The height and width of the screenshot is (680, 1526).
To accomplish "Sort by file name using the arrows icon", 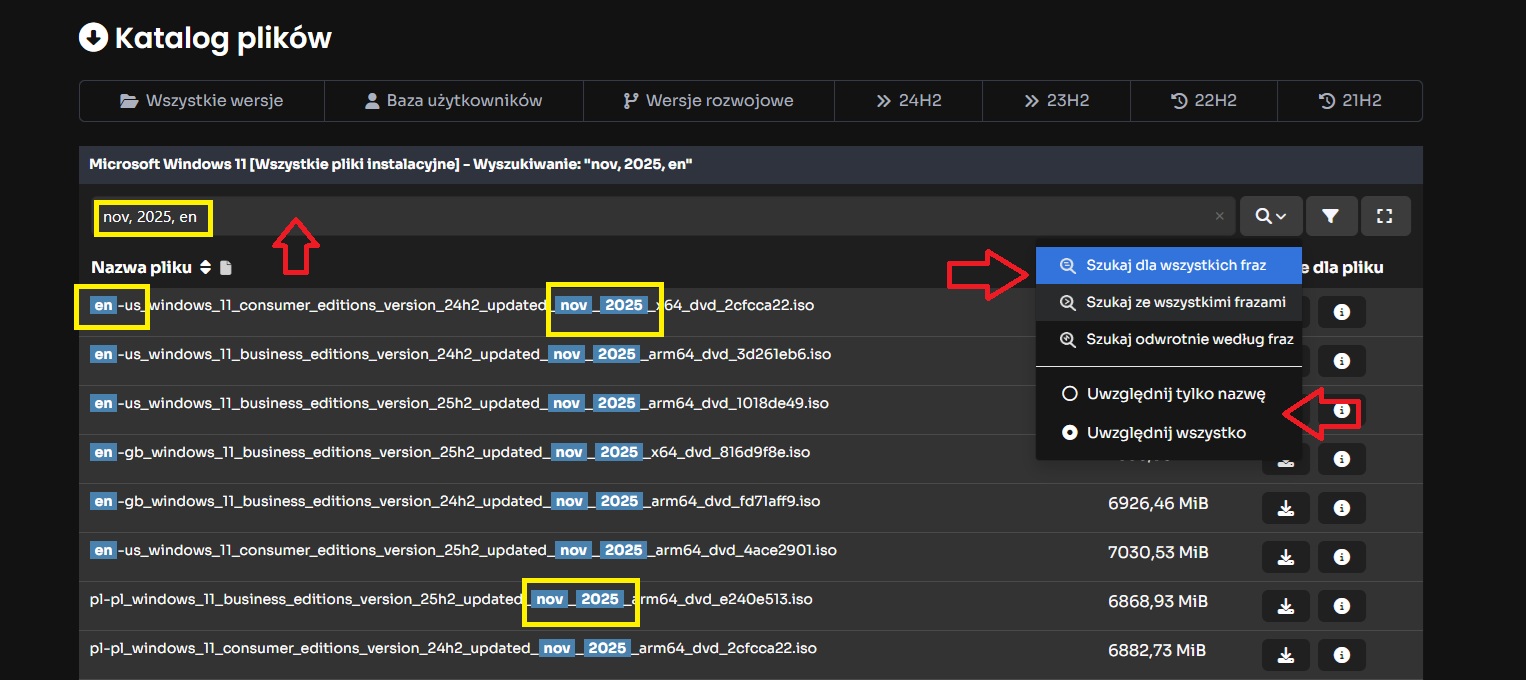I will (x=206, y=268).
